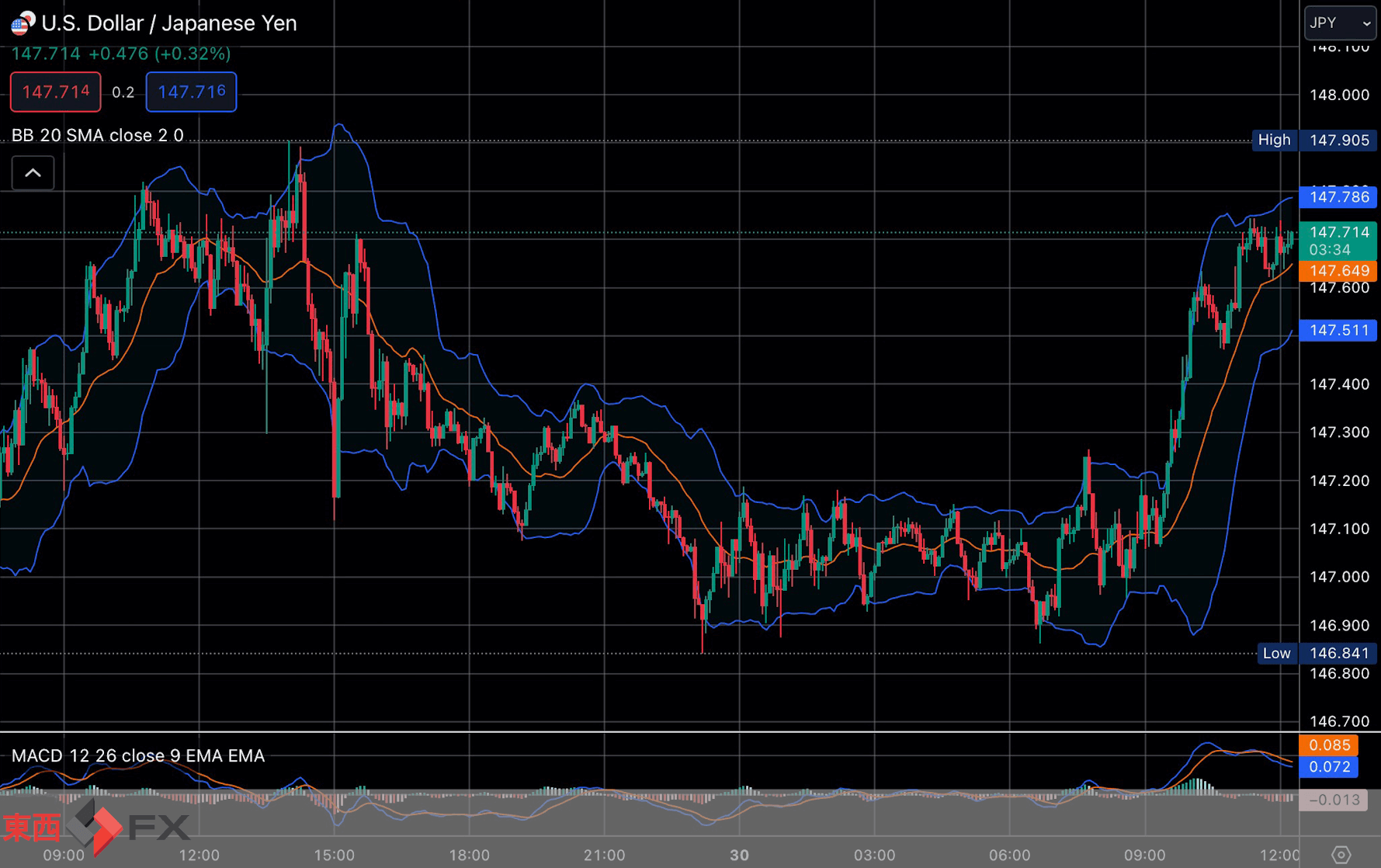1381x868 pixels.
Task: Click the date marker 30 on time axis
Action: point(739,856)
